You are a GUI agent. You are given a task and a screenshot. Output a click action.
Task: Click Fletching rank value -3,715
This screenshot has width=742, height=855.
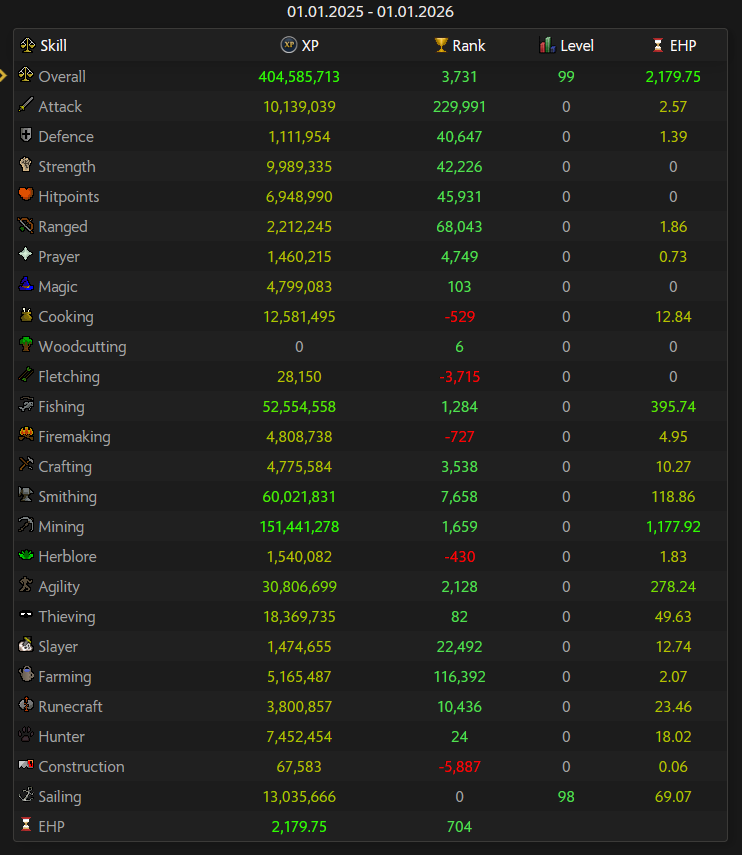click(x=460, y=377)
